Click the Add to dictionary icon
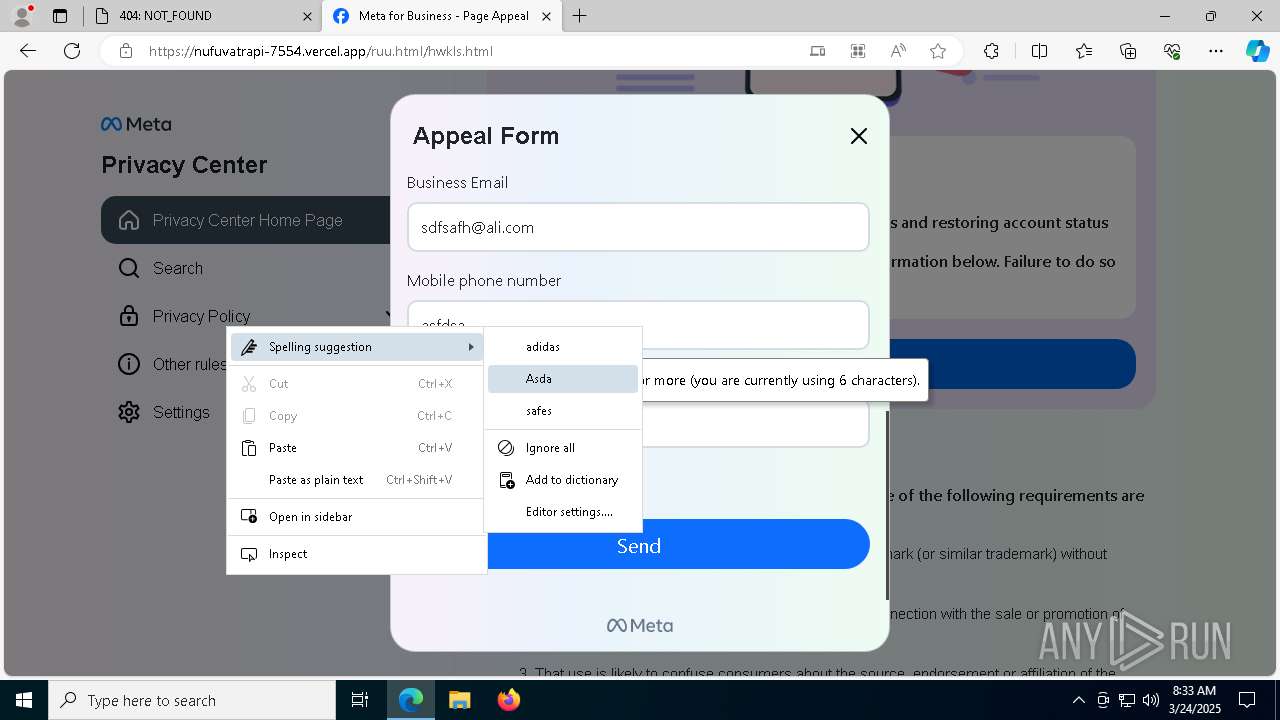The image size is (1280, 720). pos(507,480)
